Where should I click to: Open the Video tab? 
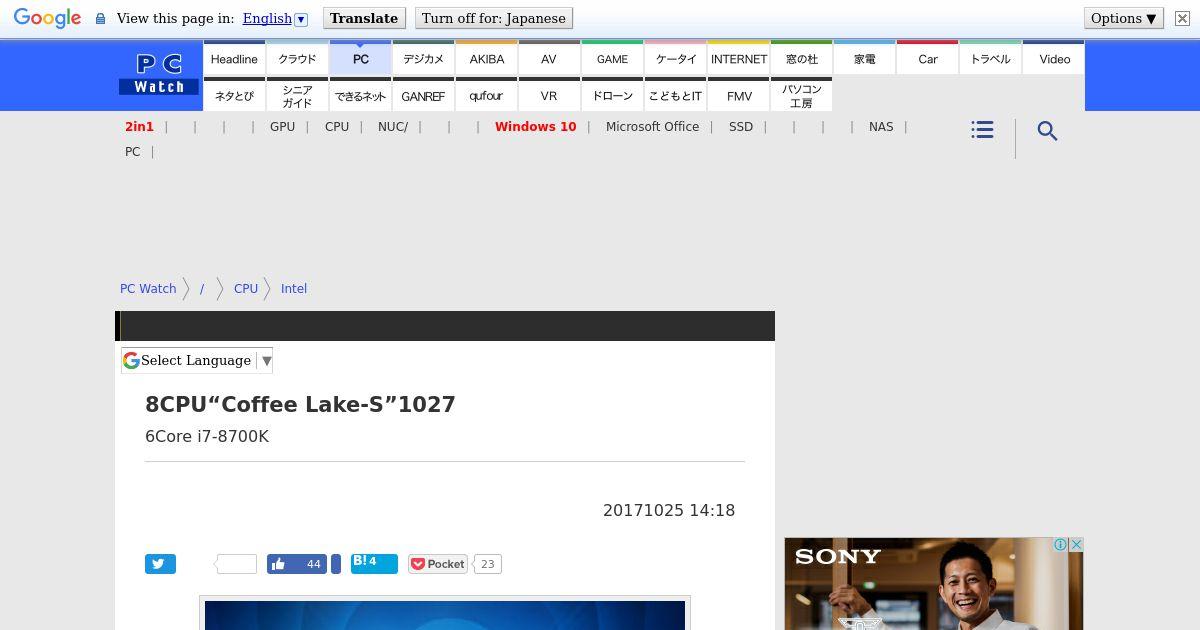(1054, 58)
